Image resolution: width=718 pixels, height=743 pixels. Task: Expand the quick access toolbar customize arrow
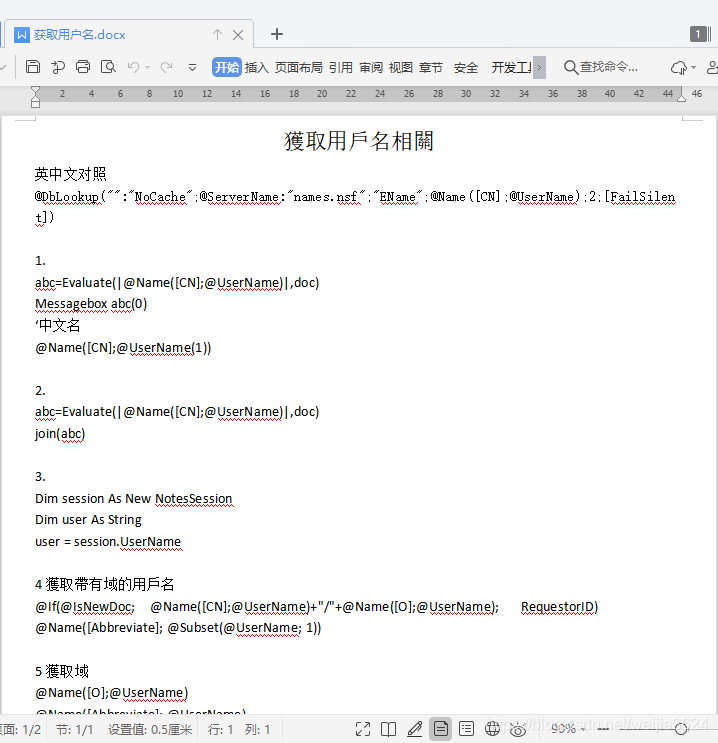click(x=192, y=68)
